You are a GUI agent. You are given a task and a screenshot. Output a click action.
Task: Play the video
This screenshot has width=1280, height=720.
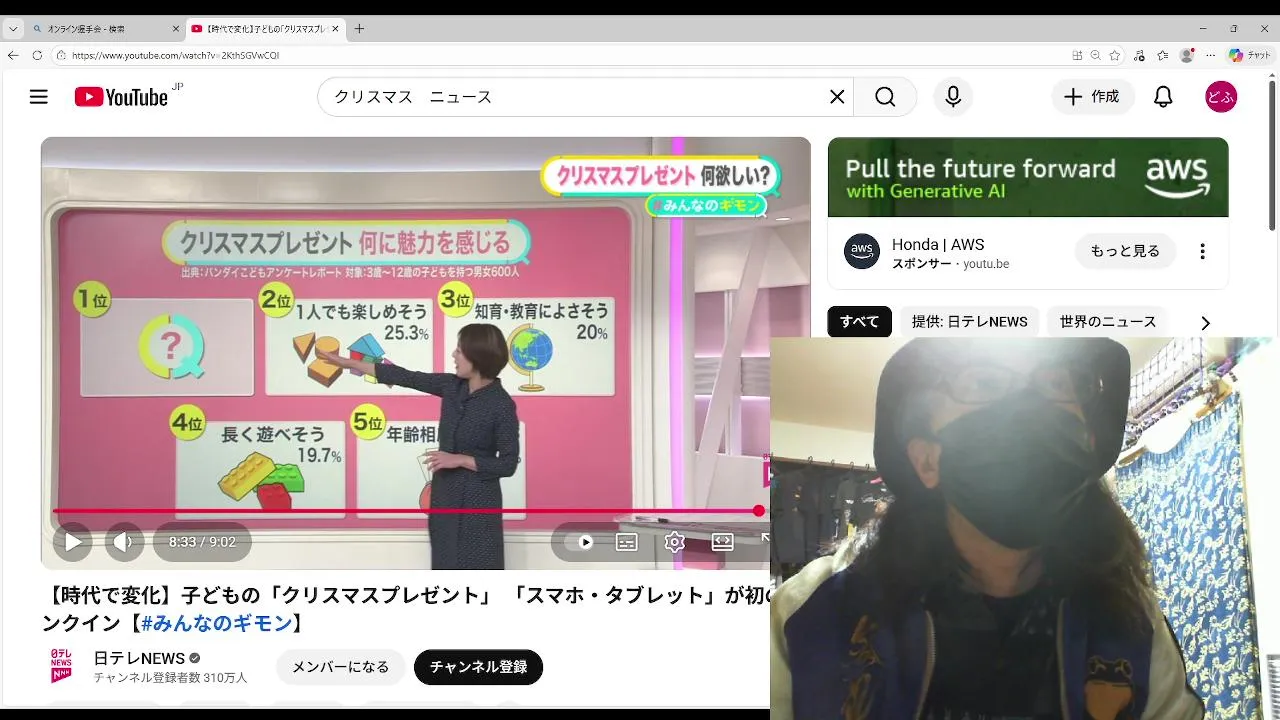coord(73,542)
